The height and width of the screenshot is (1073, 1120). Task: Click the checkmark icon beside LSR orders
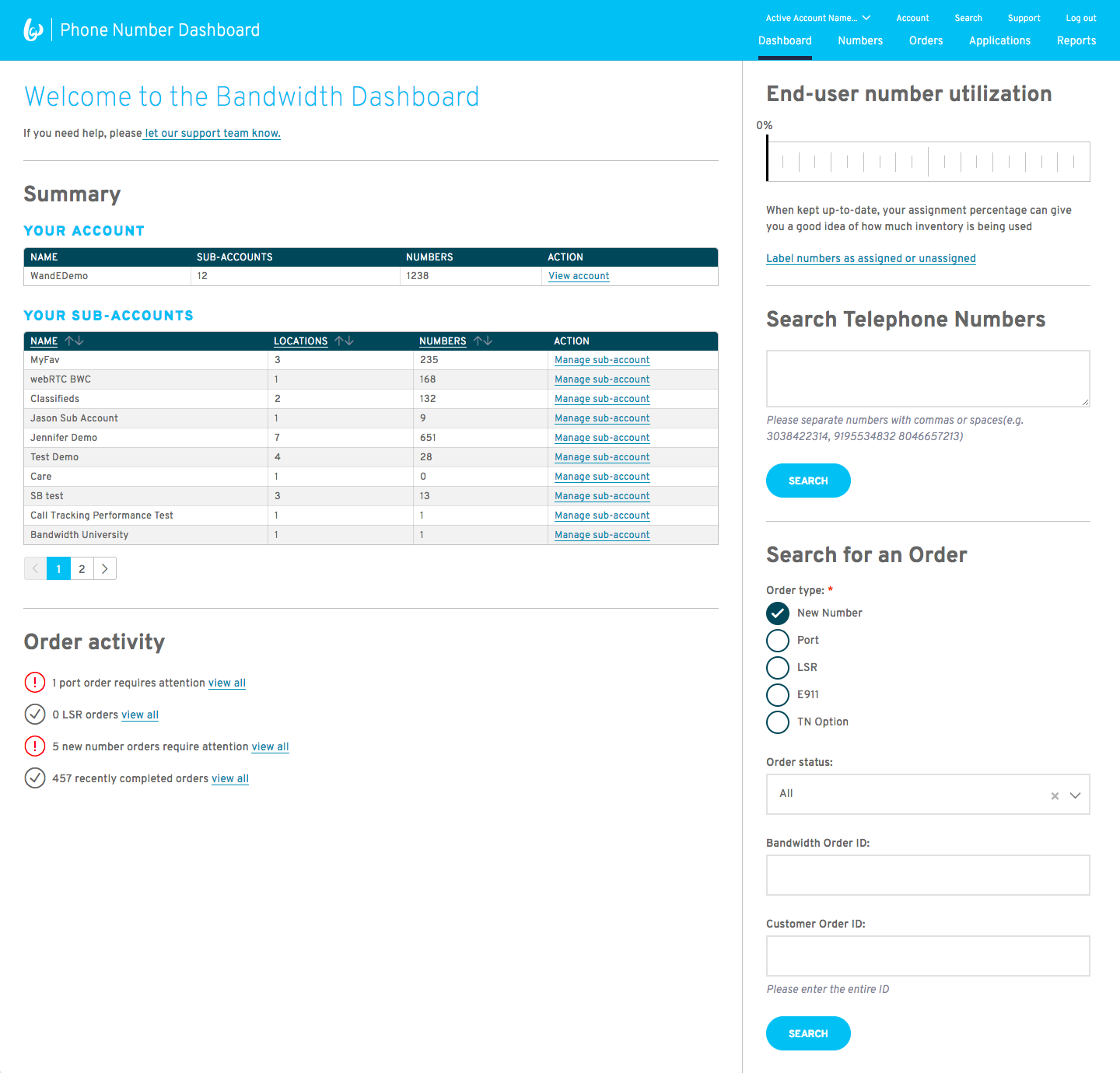[35, 714]
